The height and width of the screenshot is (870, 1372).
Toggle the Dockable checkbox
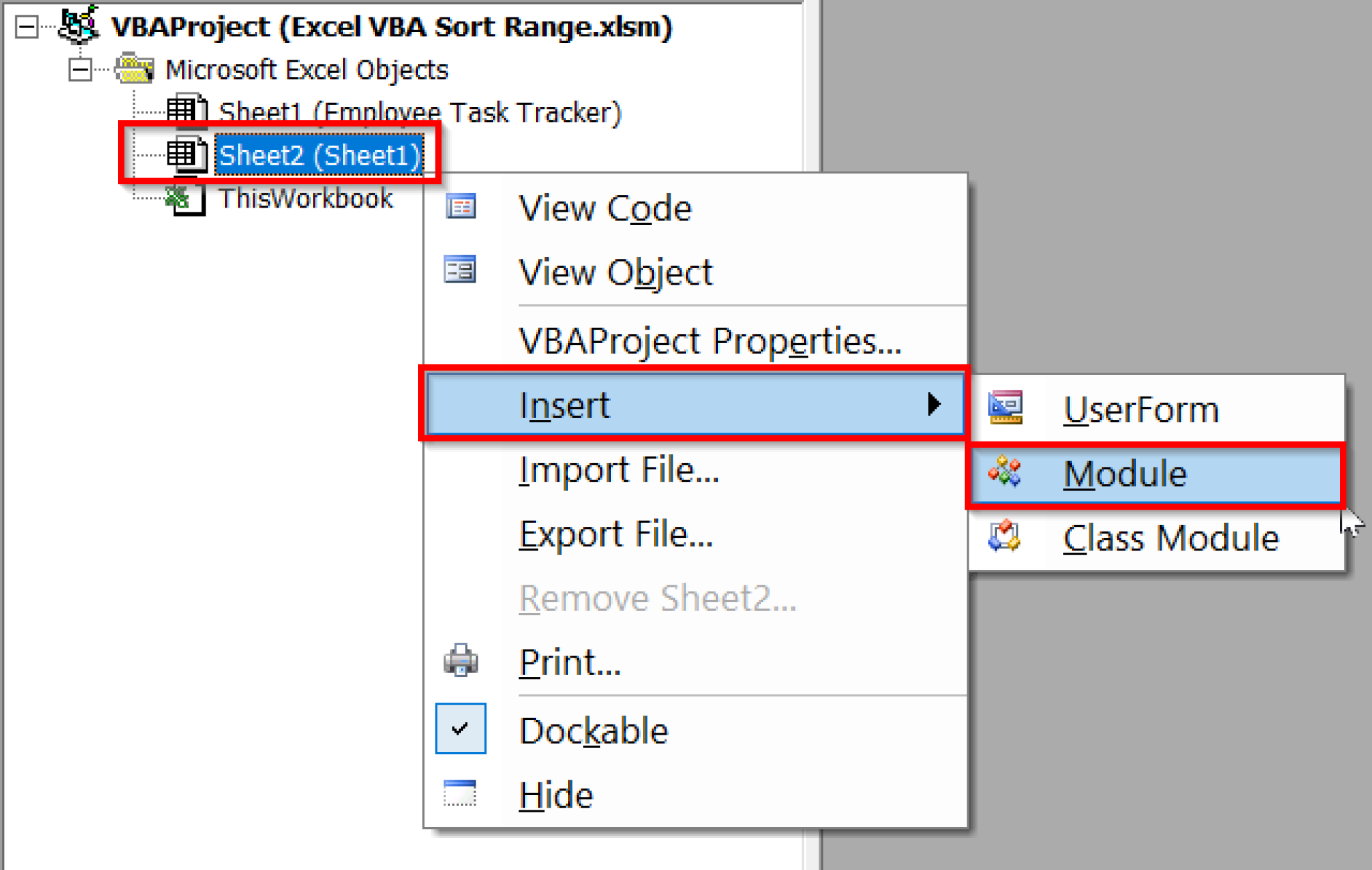(460, 729)
